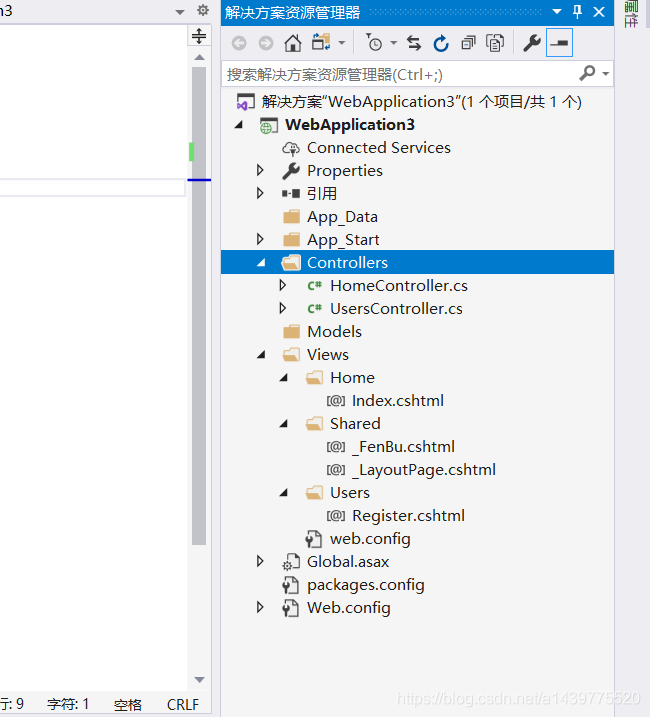Select _FenBu.cshtml file

(x=403, y=446)
